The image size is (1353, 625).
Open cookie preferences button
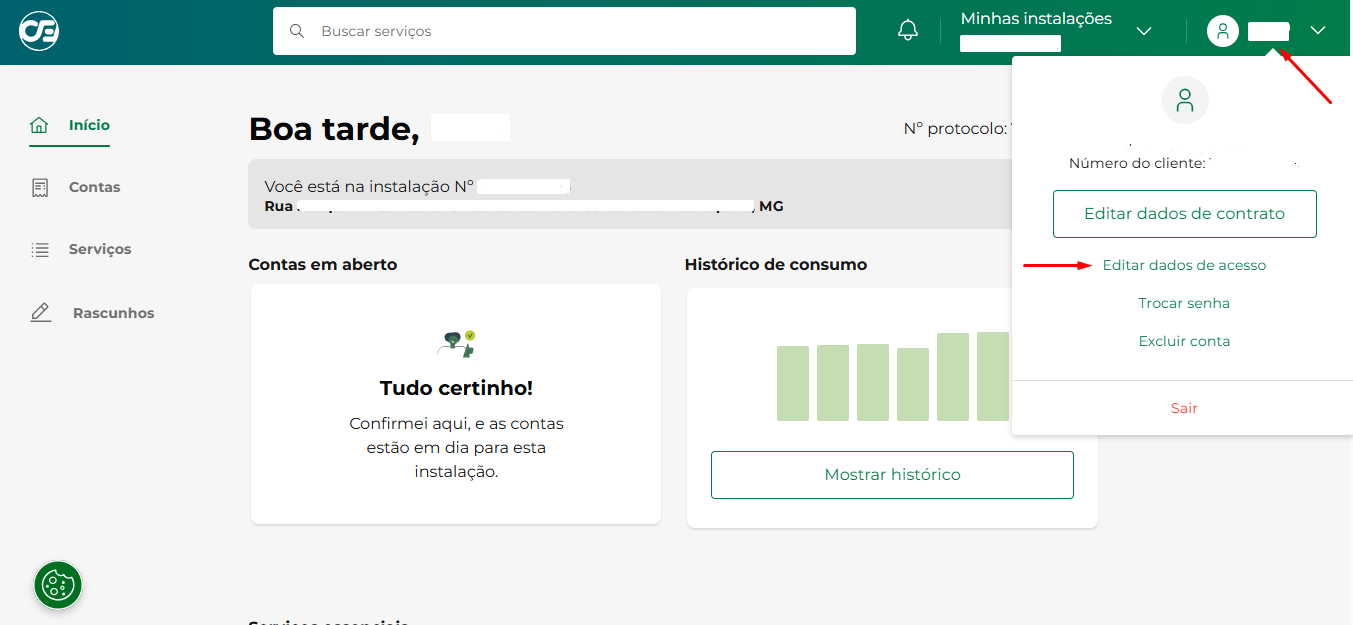tap(58, 585)
